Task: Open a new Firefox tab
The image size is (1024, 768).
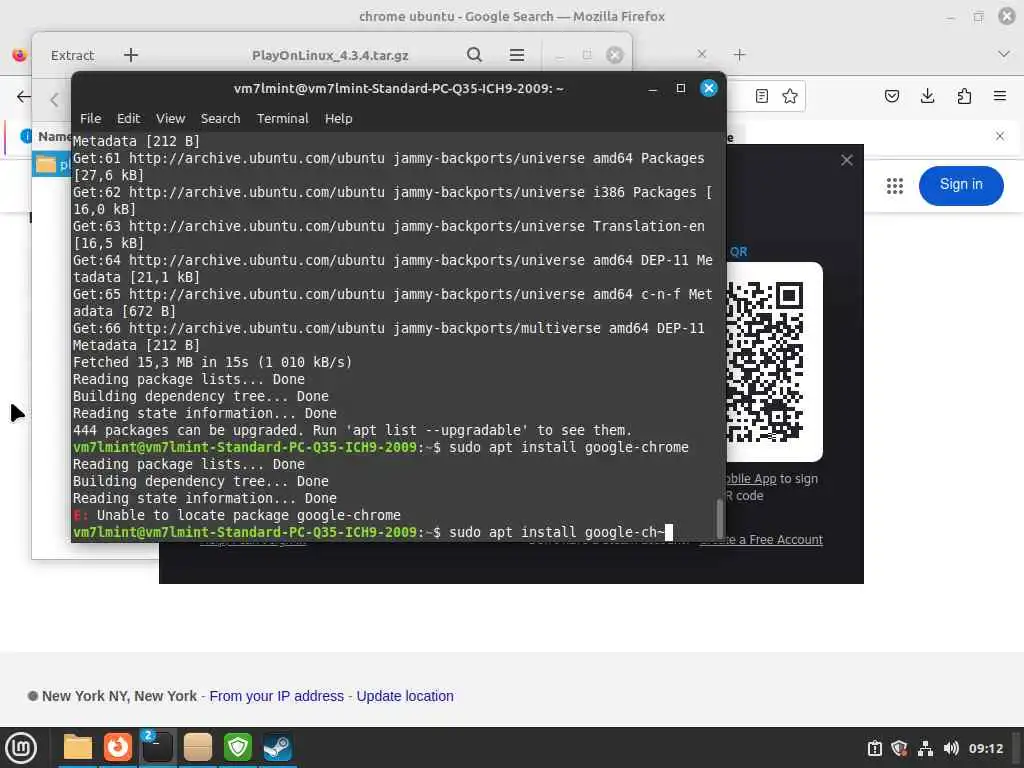Action: pyautogui.click(x=739, y=55)
